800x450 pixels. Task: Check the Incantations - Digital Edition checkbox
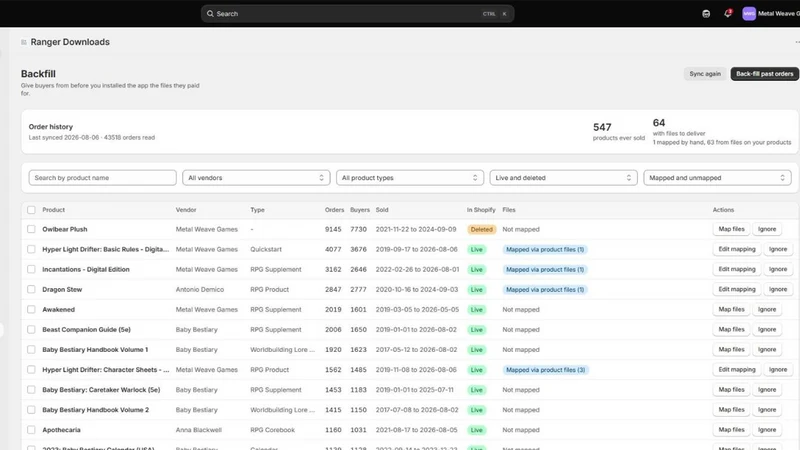click(x=31, y=269)
